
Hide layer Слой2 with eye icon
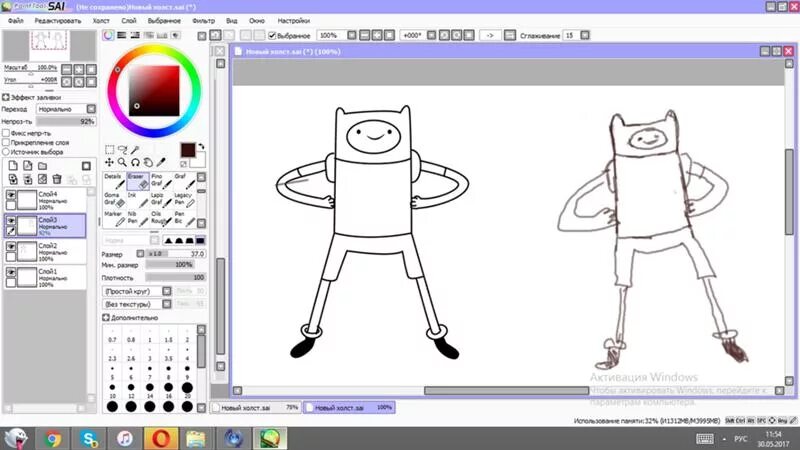11,247
